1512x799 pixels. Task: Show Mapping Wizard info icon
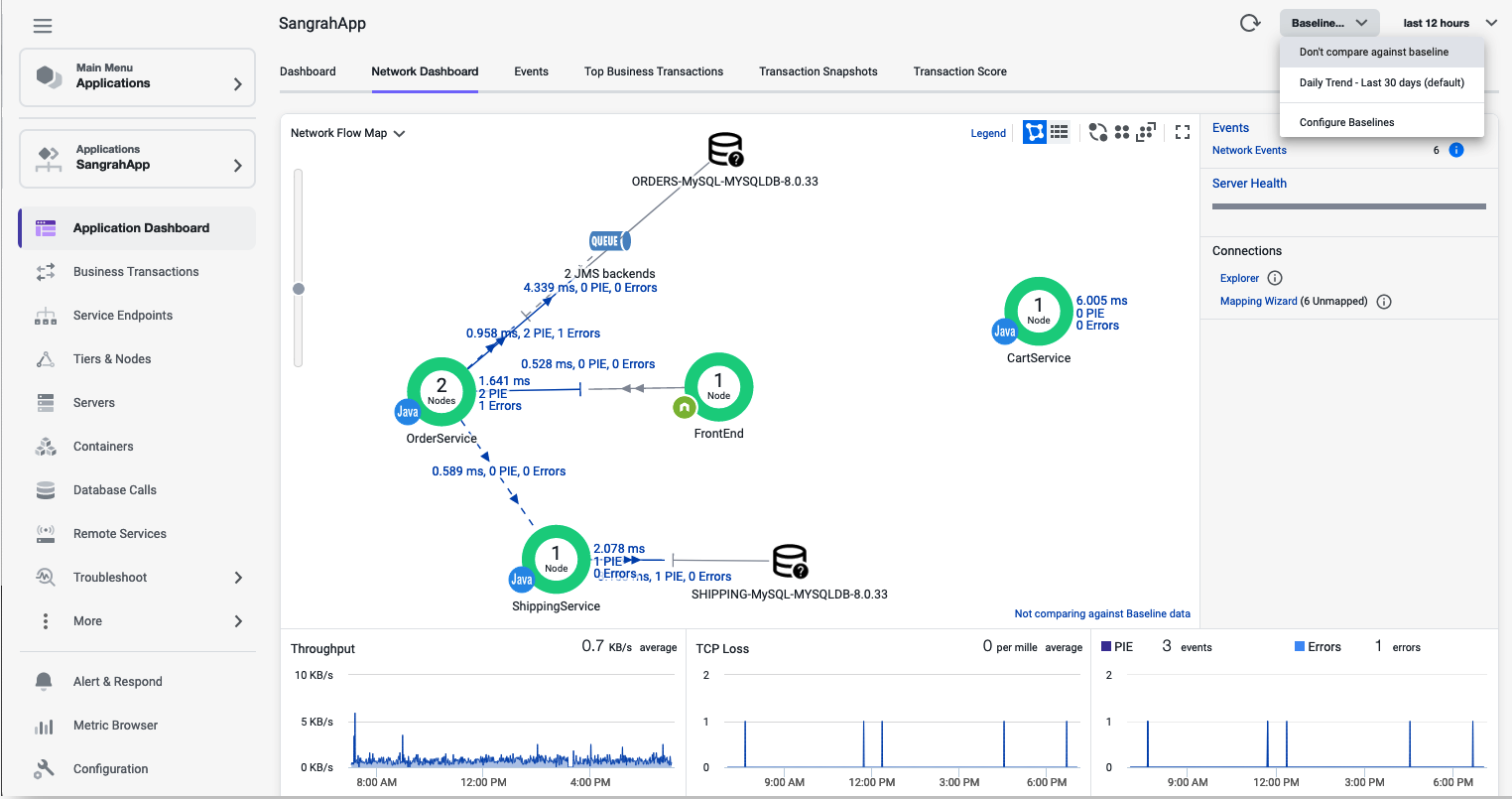coord(1384,302)
